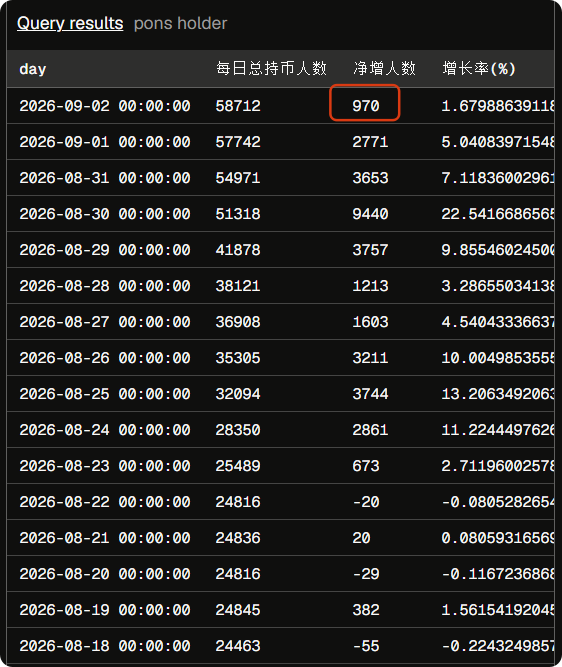Viewport: 562px width, 667px height.
Task: Click holder count 24463
Action: coord(238,646)
